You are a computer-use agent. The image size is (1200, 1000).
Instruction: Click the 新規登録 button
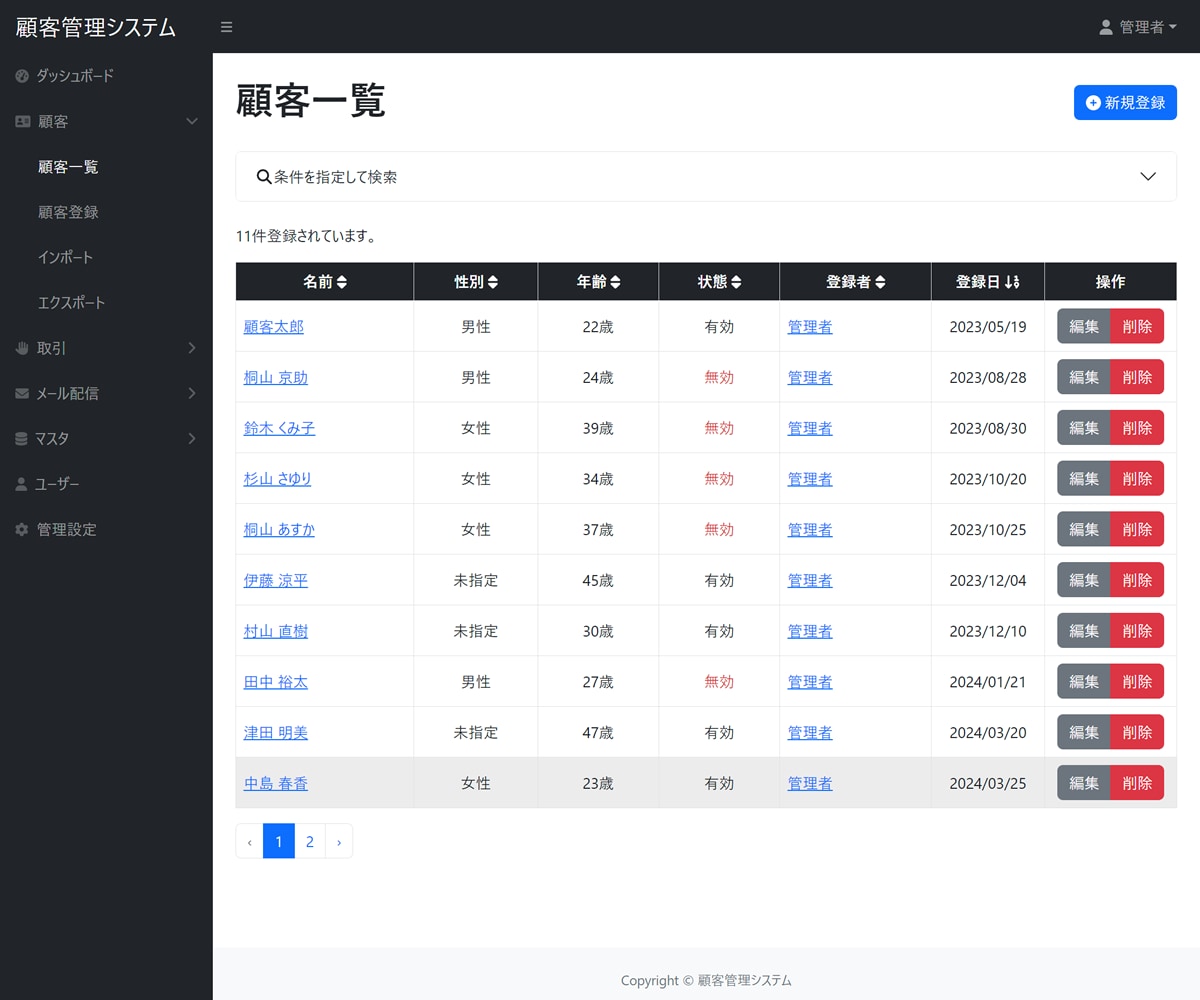click(x=1125, y=102)
